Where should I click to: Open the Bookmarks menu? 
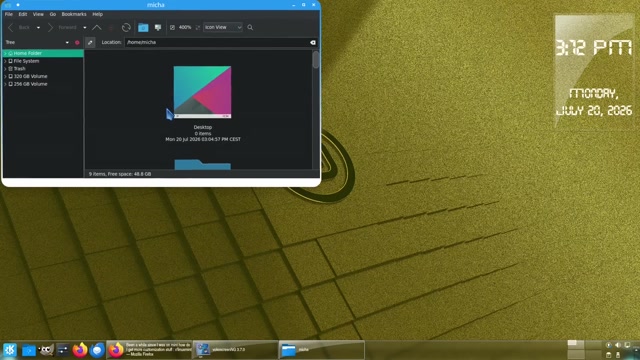pyautogui.click(x=74, y=14)
